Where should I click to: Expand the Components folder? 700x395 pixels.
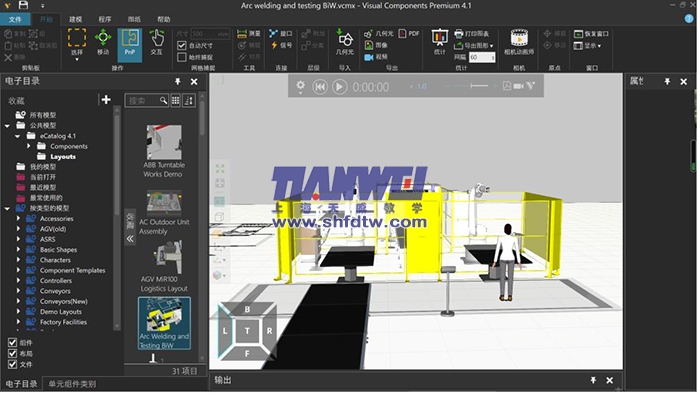pos(29,146)
